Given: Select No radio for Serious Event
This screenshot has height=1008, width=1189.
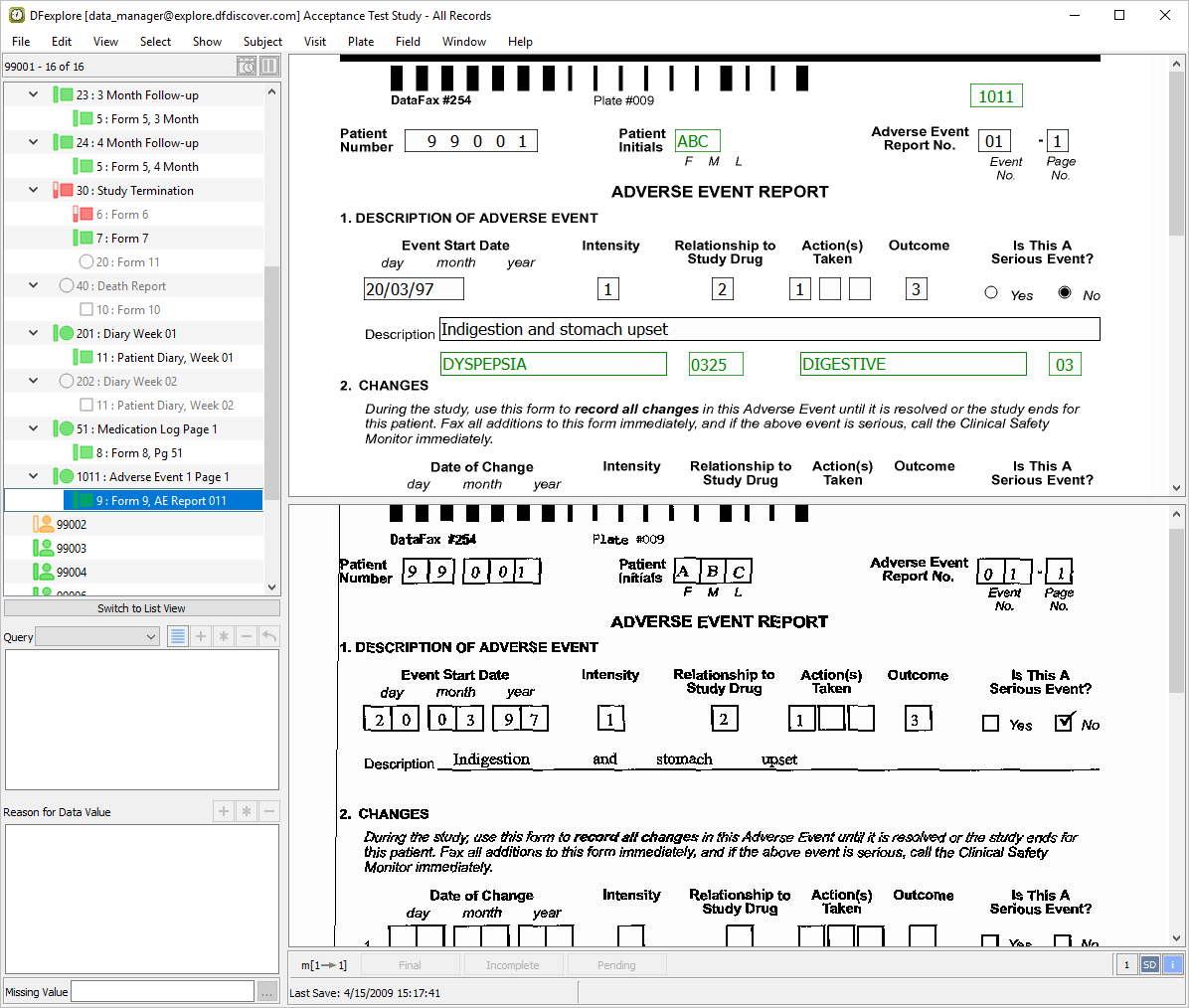Looking at the screenshot, I should click(x=1065, y=292).
